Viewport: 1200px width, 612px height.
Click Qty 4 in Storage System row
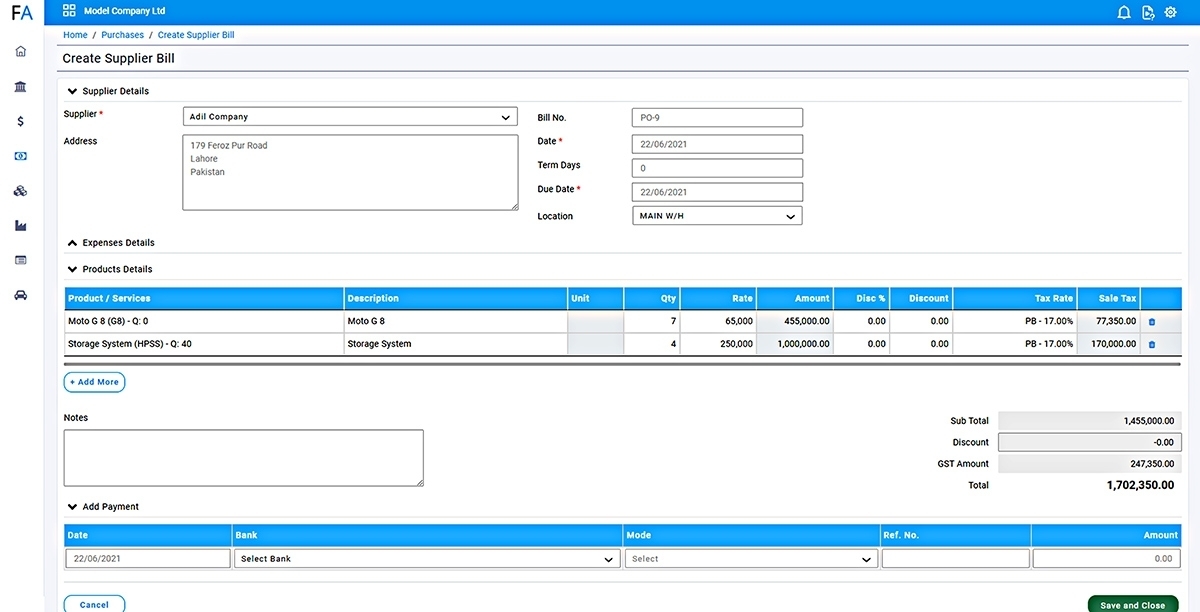point(651,344)
